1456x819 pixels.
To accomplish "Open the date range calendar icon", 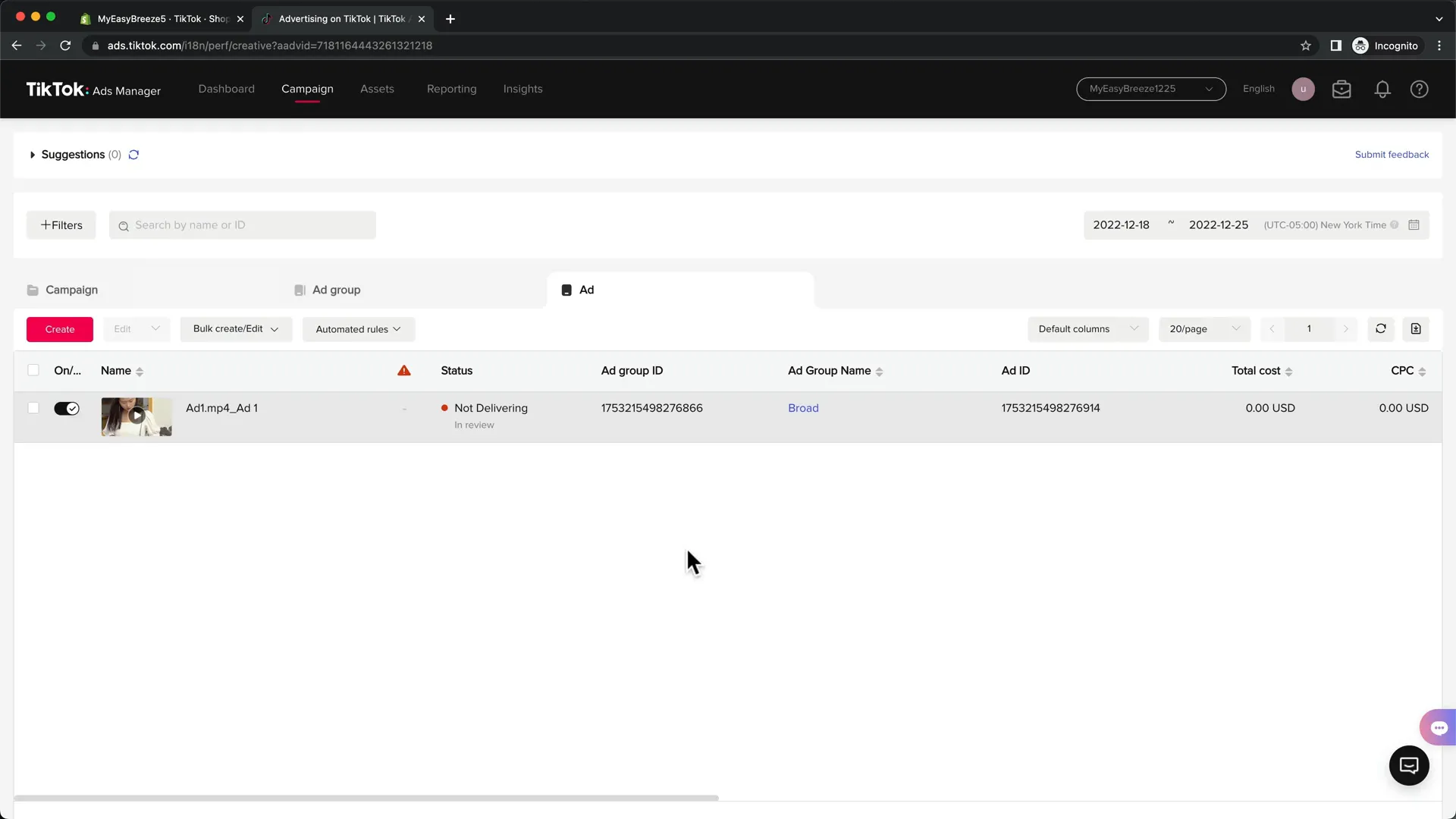I will (1414, 225).
